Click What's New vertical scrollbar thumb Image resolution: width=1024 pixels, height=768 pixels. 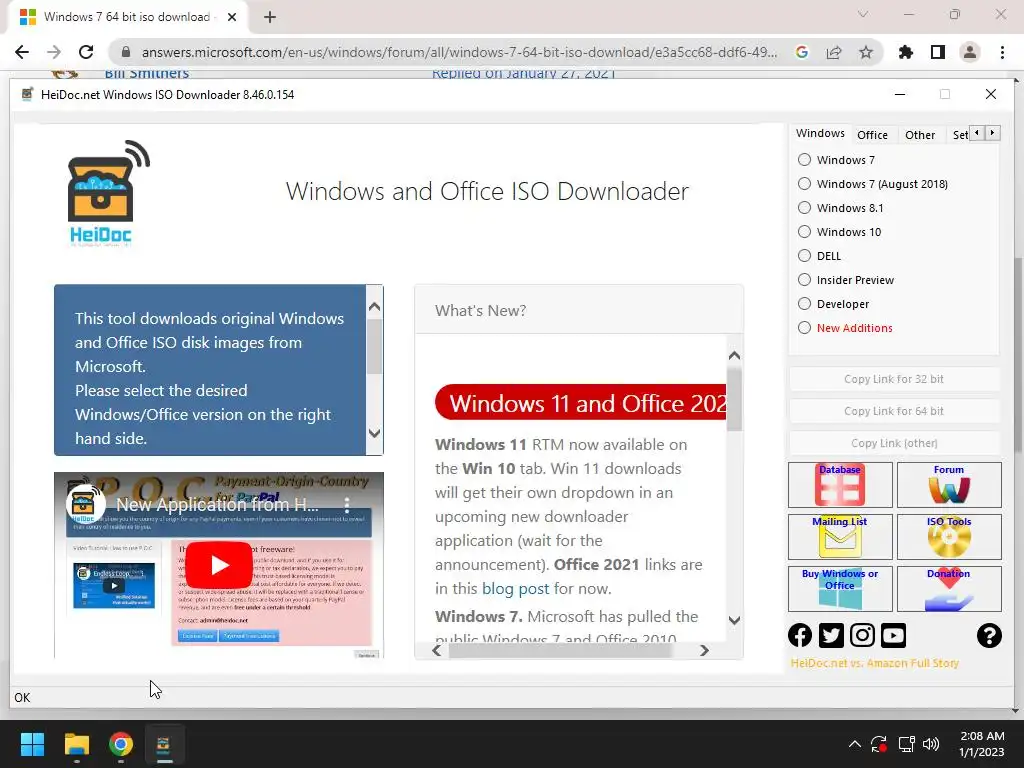click(734, 400)
